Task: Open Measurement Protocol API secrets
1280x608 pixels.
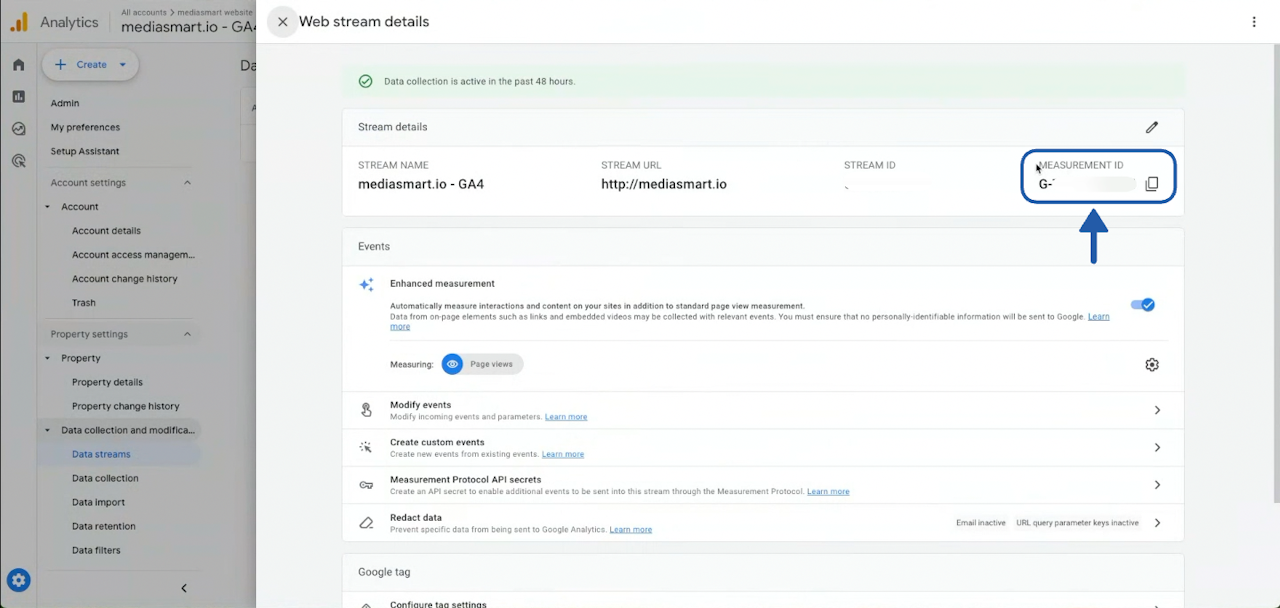Action: 762,485
